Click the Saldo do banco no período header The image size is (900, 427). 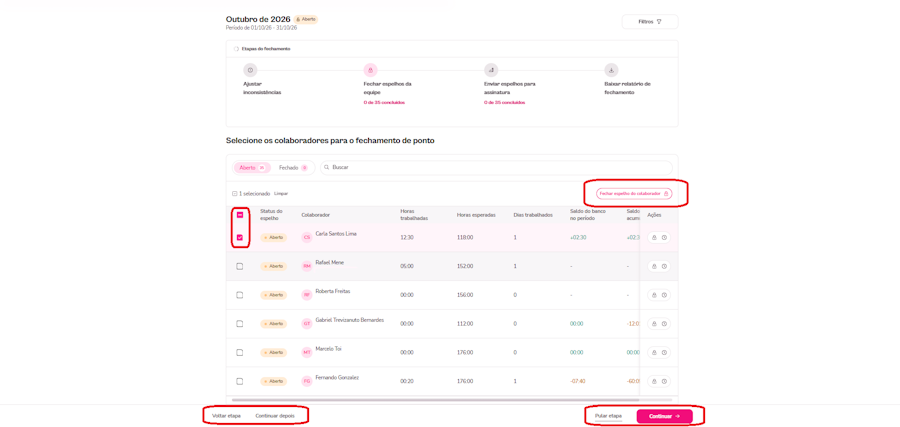pyautogui.click(x=586, y=215)
